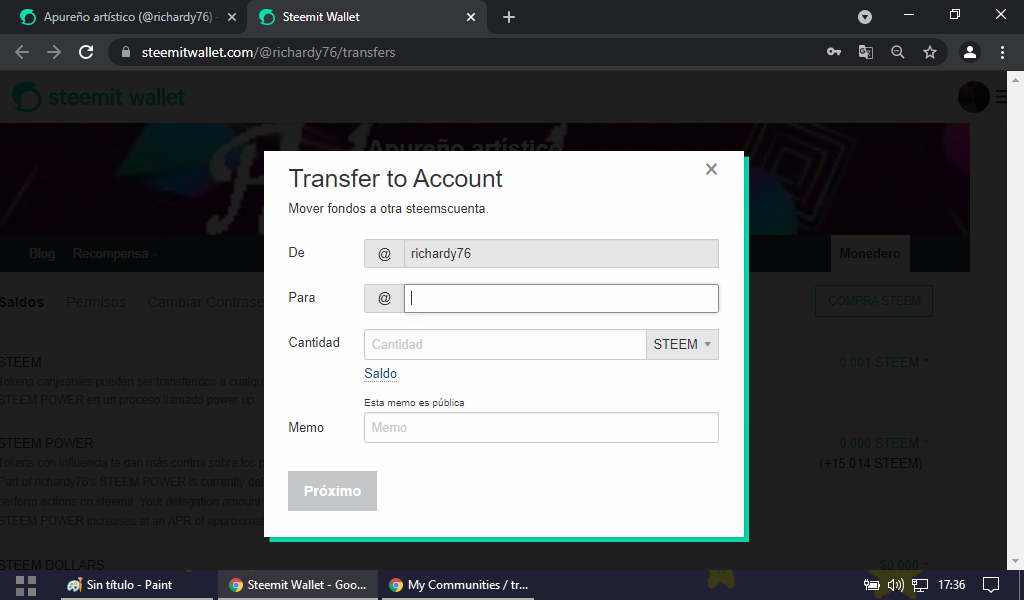Switch to Apureño artístico tab
The width and height of the screenshot is (1024, 600).
pyautogui.click(x=128, y=17)
